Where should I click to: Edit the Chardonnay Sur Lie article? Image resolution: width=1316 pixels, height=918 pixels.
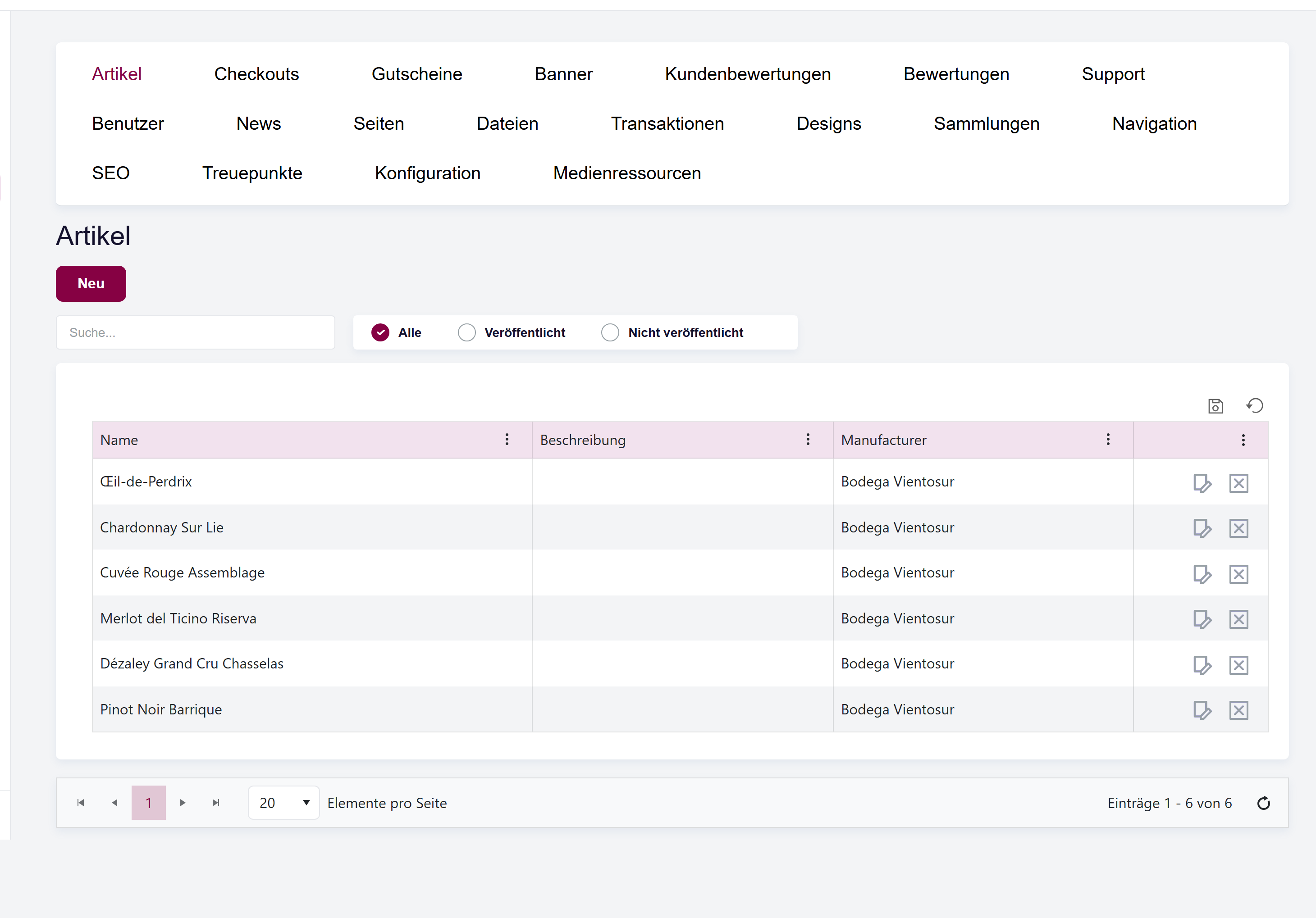point(1202,528)
